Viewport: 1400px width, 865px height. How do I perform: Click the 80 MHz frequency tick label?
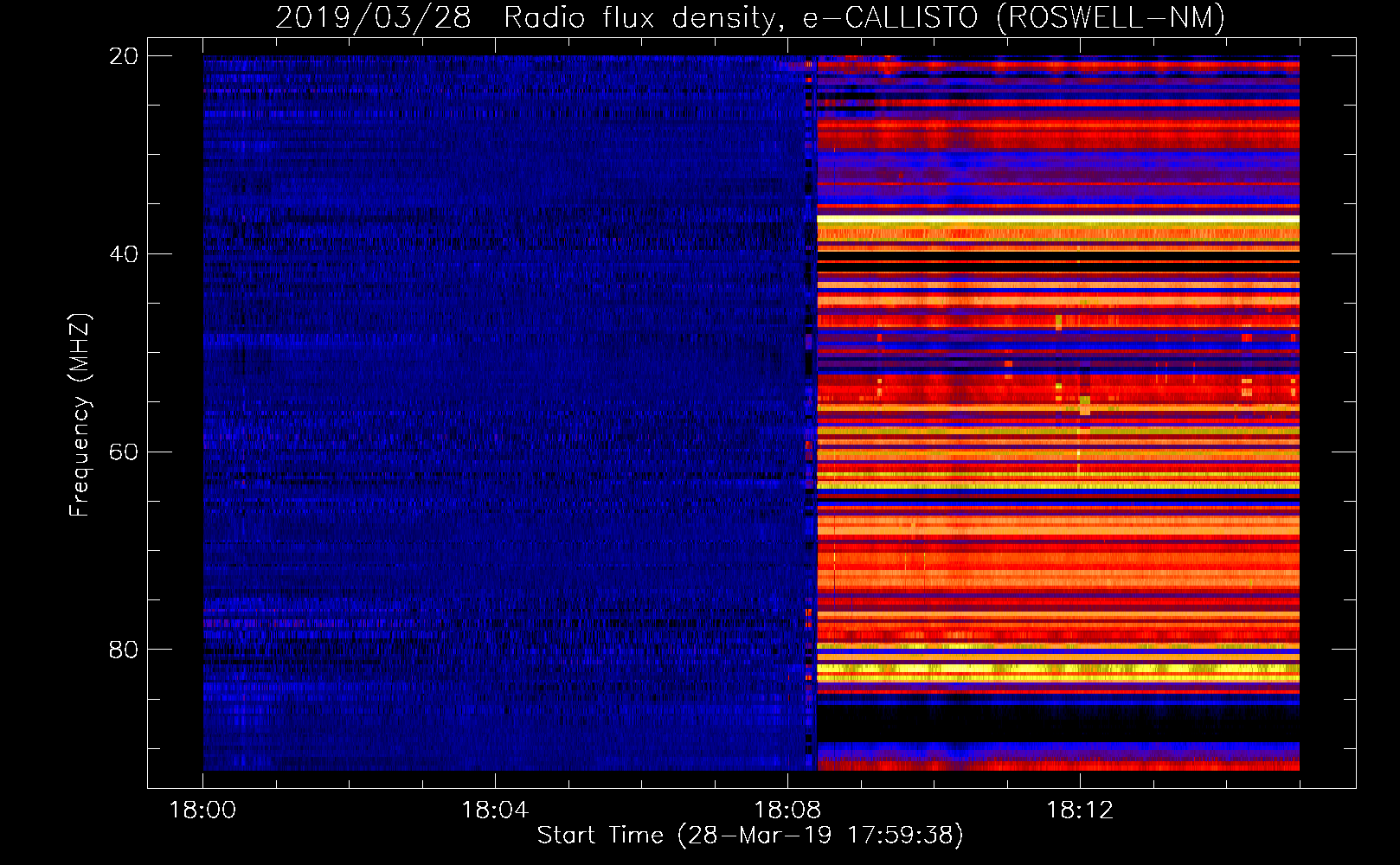[x=124, y=650]
